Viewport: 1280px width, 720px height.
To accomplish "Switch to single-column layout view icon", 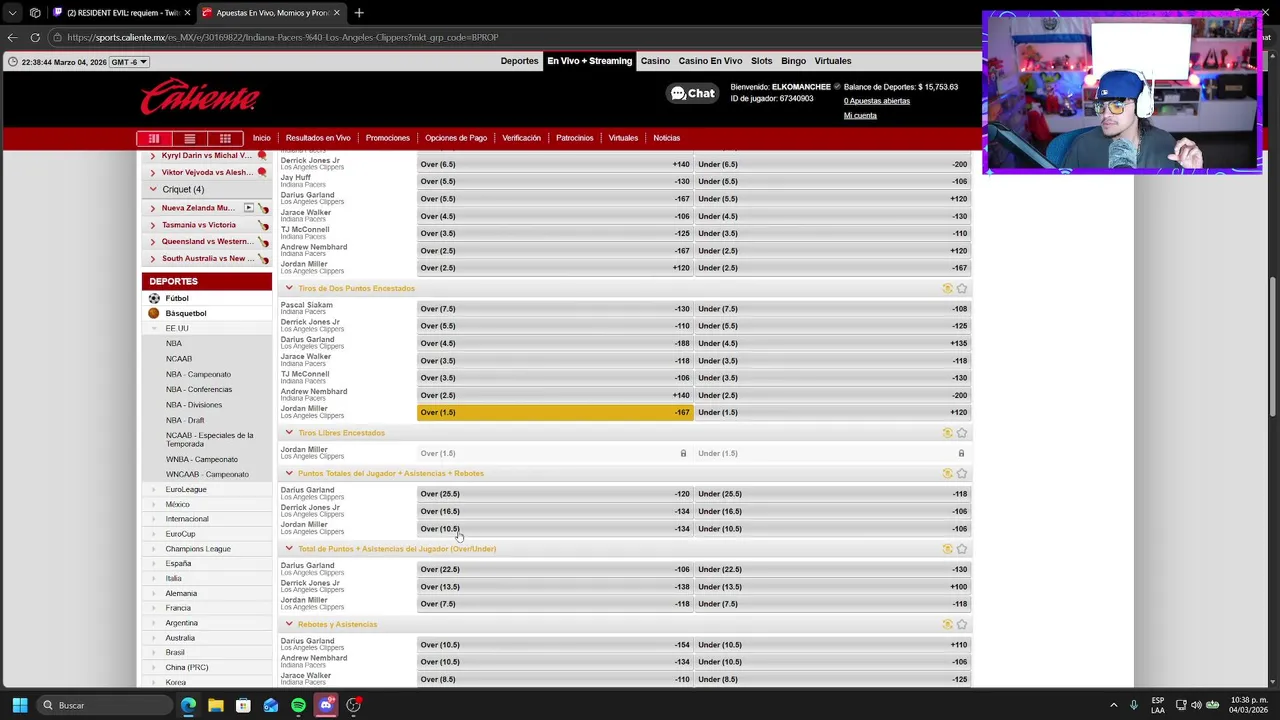I will (154, 138).
